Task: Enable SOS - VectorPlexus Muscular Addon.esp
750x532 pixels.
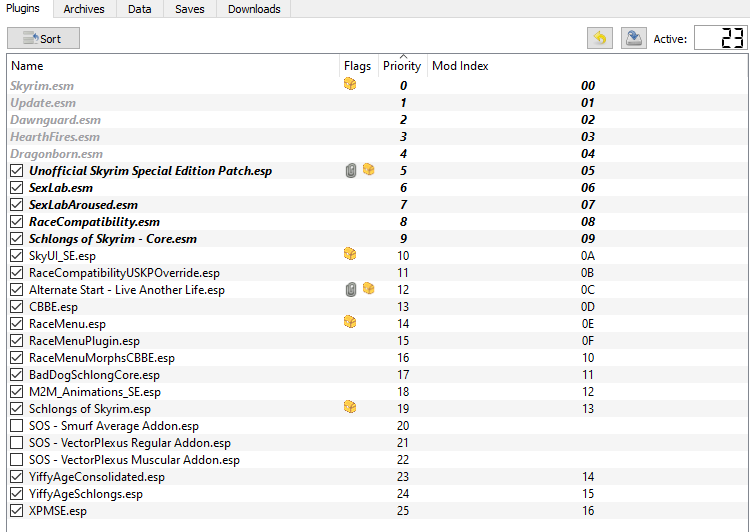Action: pyautogui.click(x=17, y=460)
